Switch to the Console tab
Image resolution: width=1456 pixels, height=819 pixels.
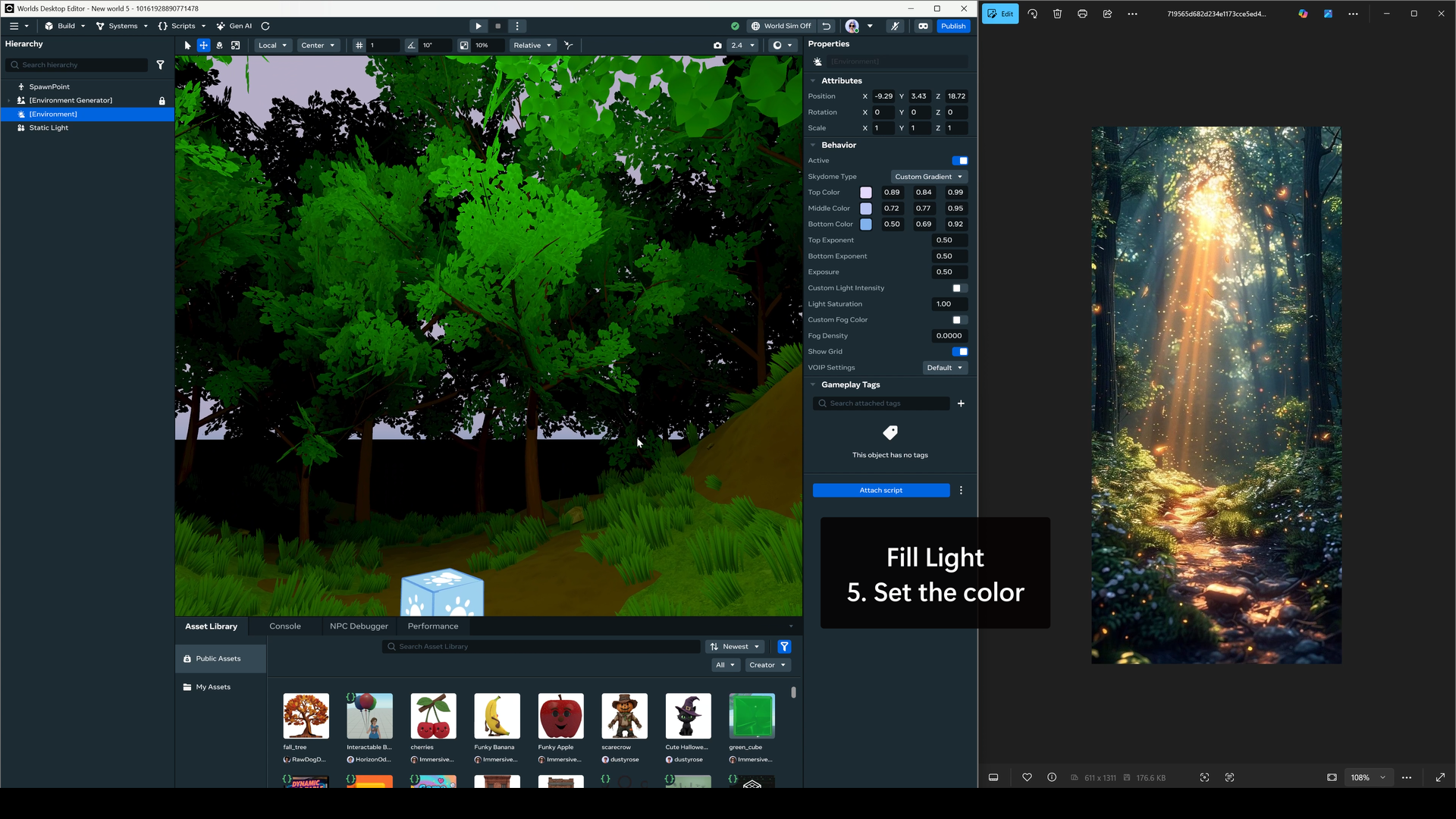click(x=285, y=626)
